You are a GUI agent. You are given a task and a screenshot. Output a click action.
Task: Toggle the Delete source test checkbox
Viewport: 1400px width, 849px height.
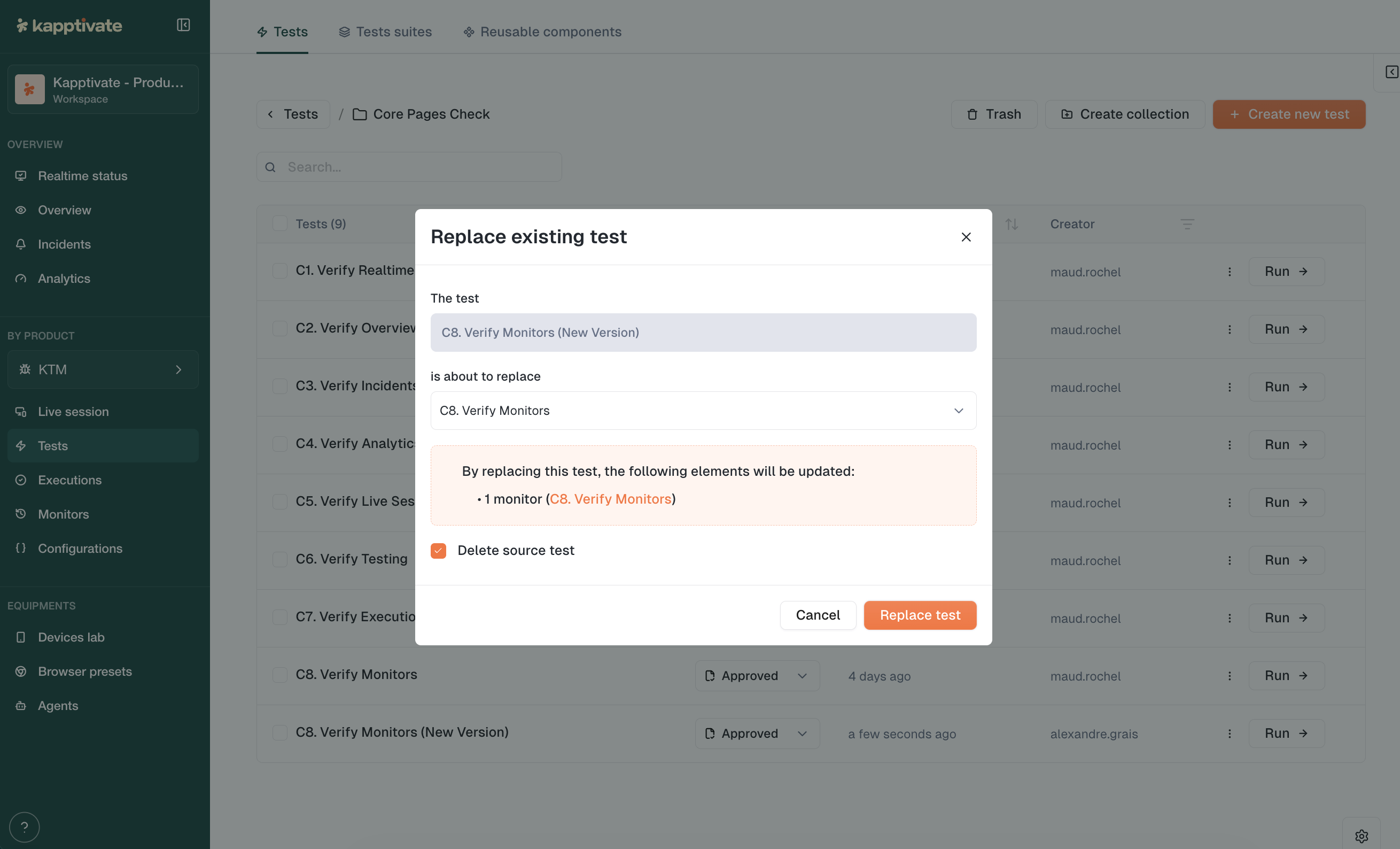click(x=438, y=551)
